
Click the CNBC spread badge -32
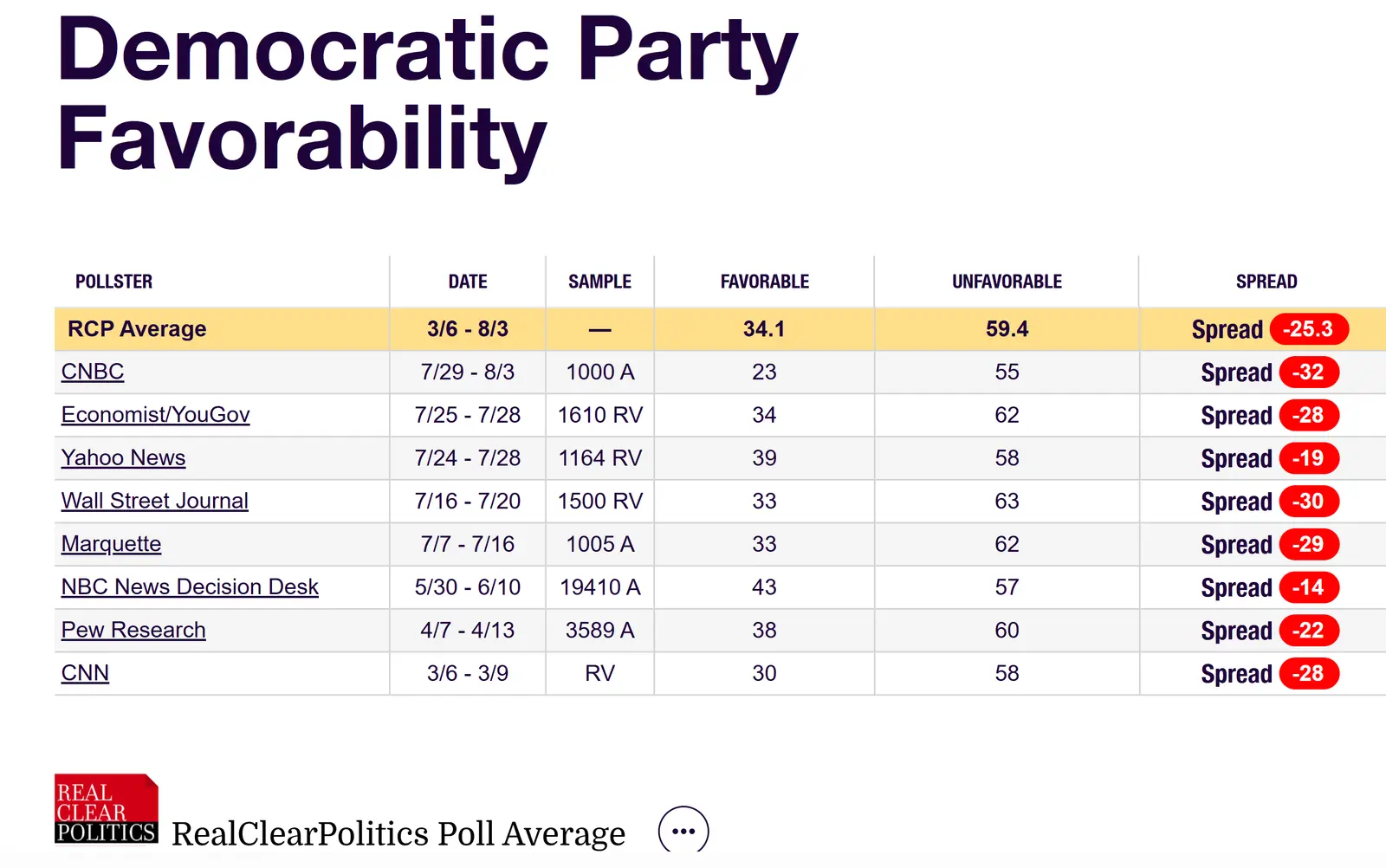pyautogui.click(x=1309, y=372)
